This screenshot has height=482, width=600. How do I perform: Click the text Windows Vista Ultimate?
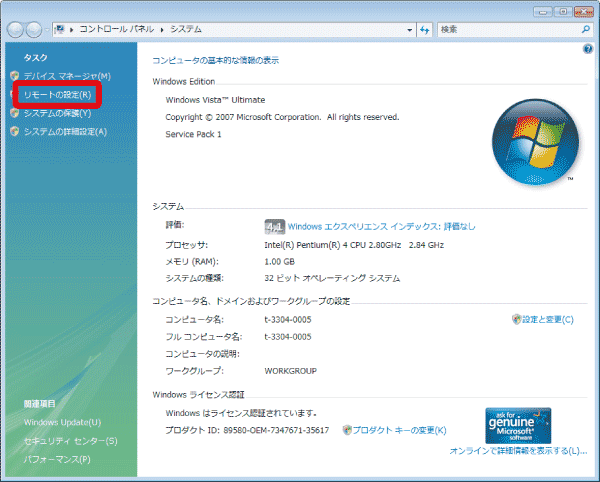(215, 100)
